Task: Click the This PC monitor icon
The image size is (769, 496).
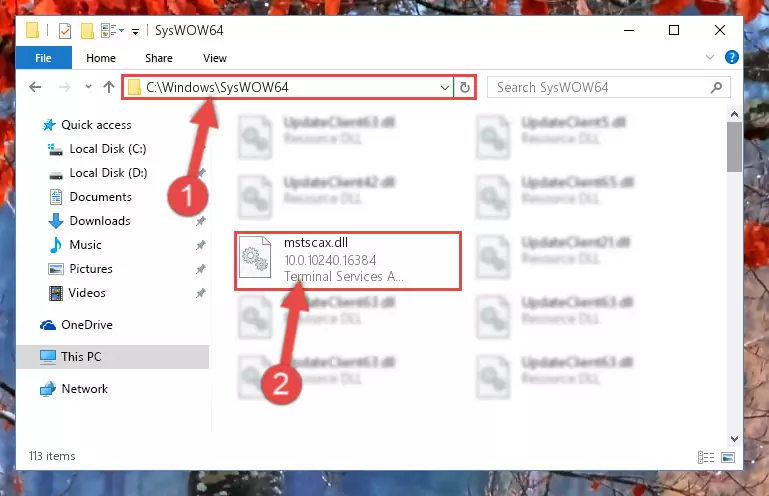Action: [x=48, y=357]
